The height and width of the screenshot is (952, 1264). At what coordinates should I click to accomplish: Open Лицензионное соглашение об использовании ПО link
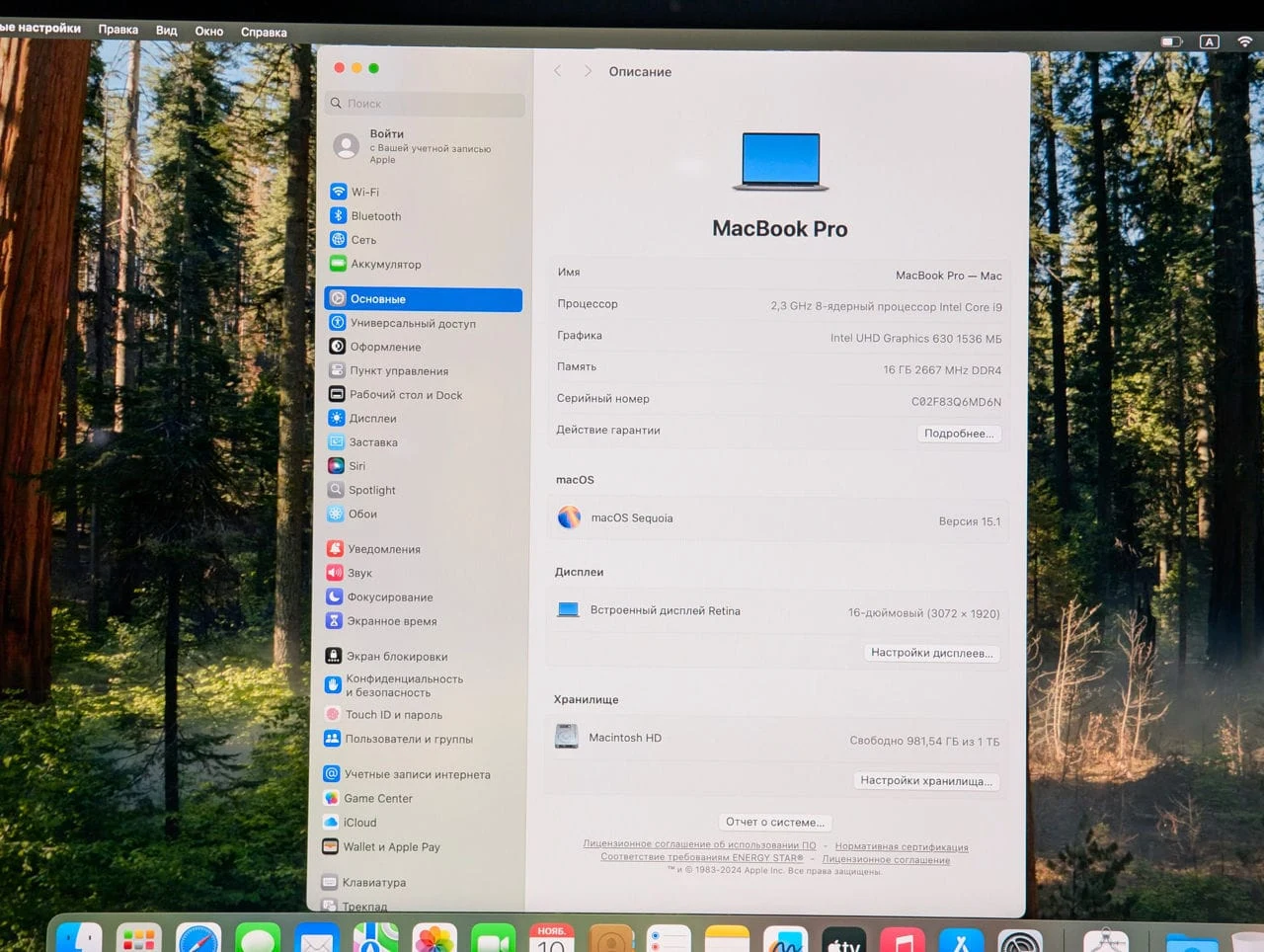699,844
